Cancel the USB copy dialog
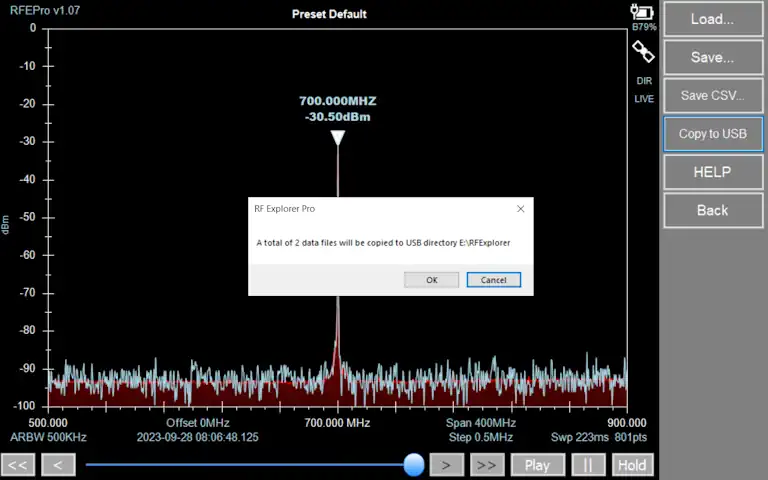This screenshot has height=480, width=768. 493,280
